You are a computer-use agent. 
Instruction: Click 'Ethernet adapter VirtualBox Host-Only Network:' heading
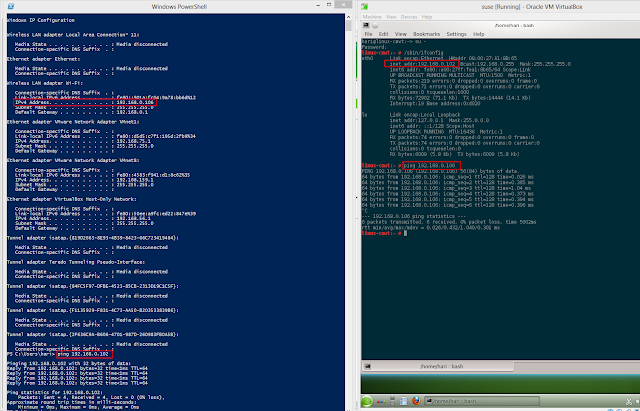[71, 199]
